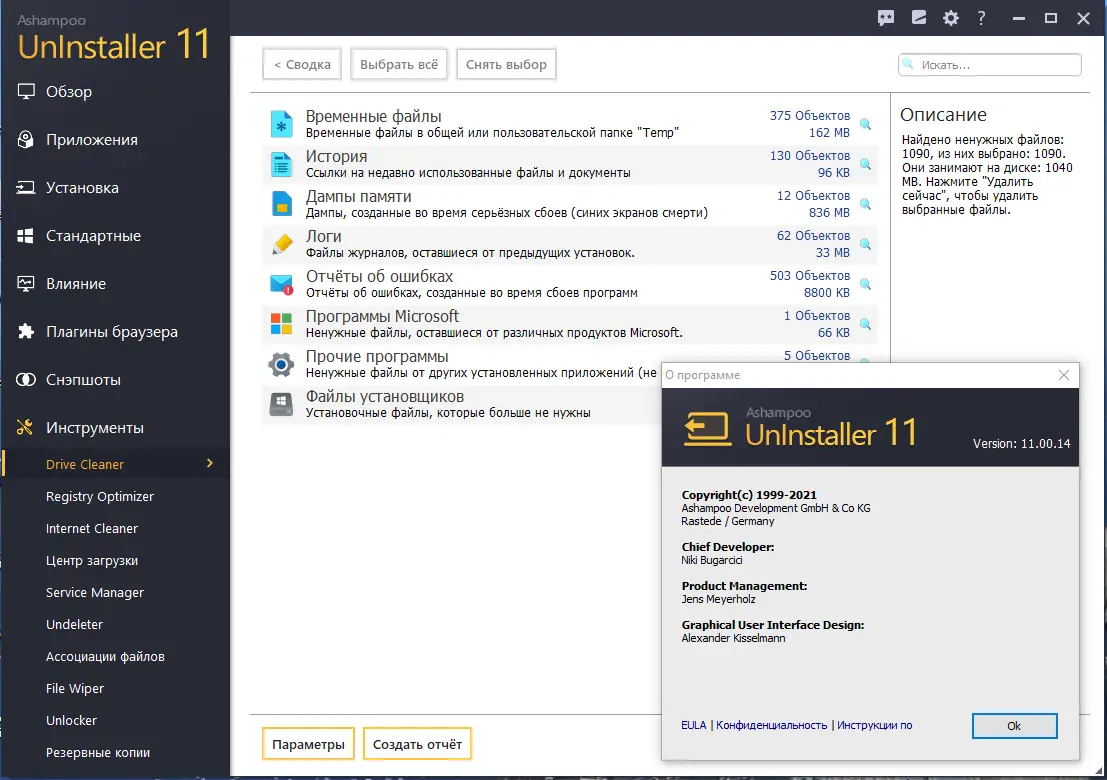Click the Отчёты об ошибках error icon
The width and height of the screenshot is (1107, 780).
(280, 283)
